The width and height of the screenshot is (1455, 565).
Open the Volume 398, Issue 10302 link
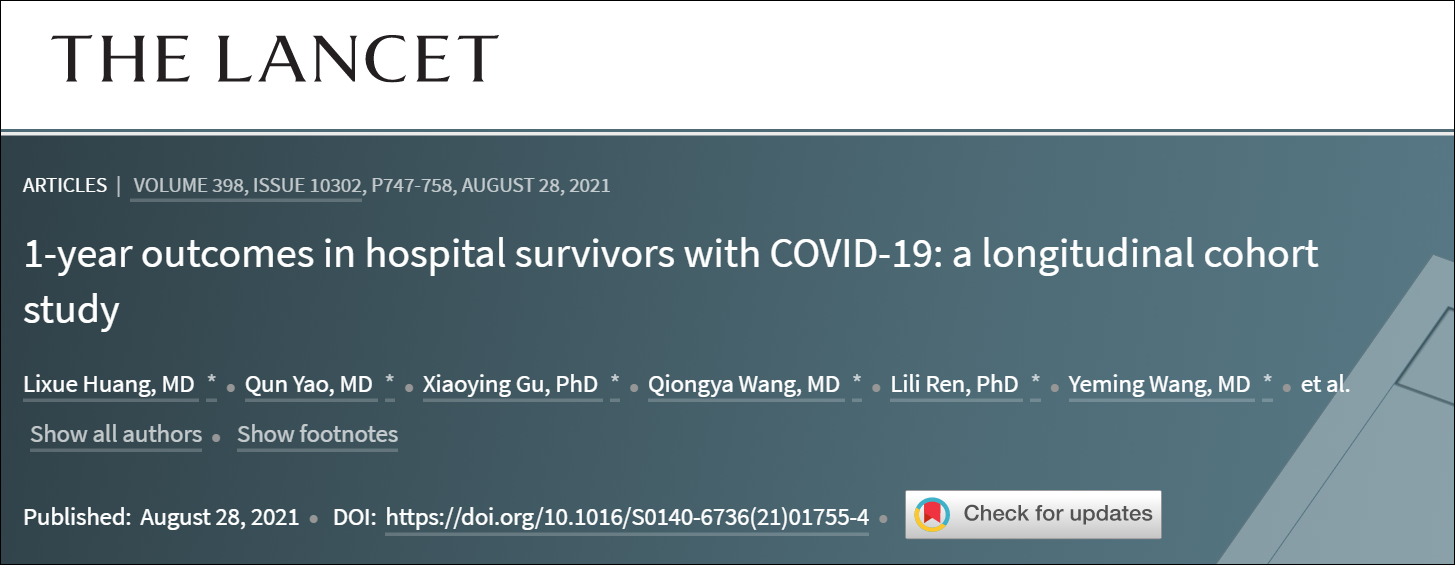click(246, 185)
